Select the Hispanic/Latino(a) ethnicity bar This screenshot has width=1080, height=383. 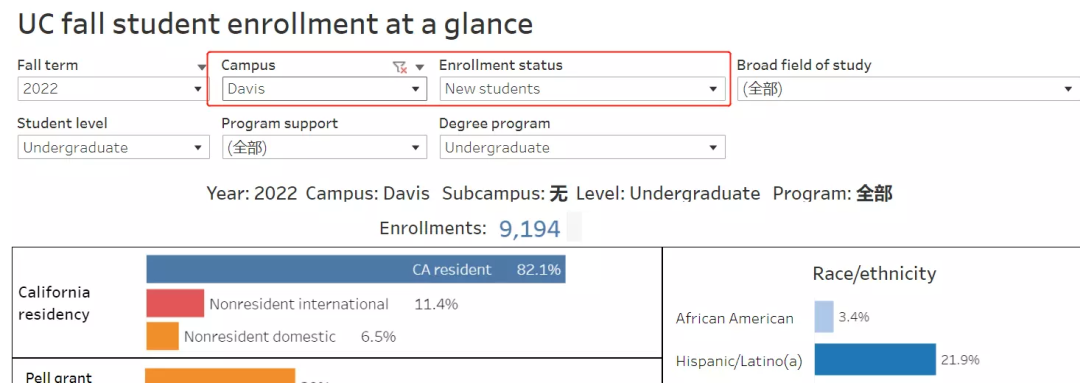[x=875, y=359]
